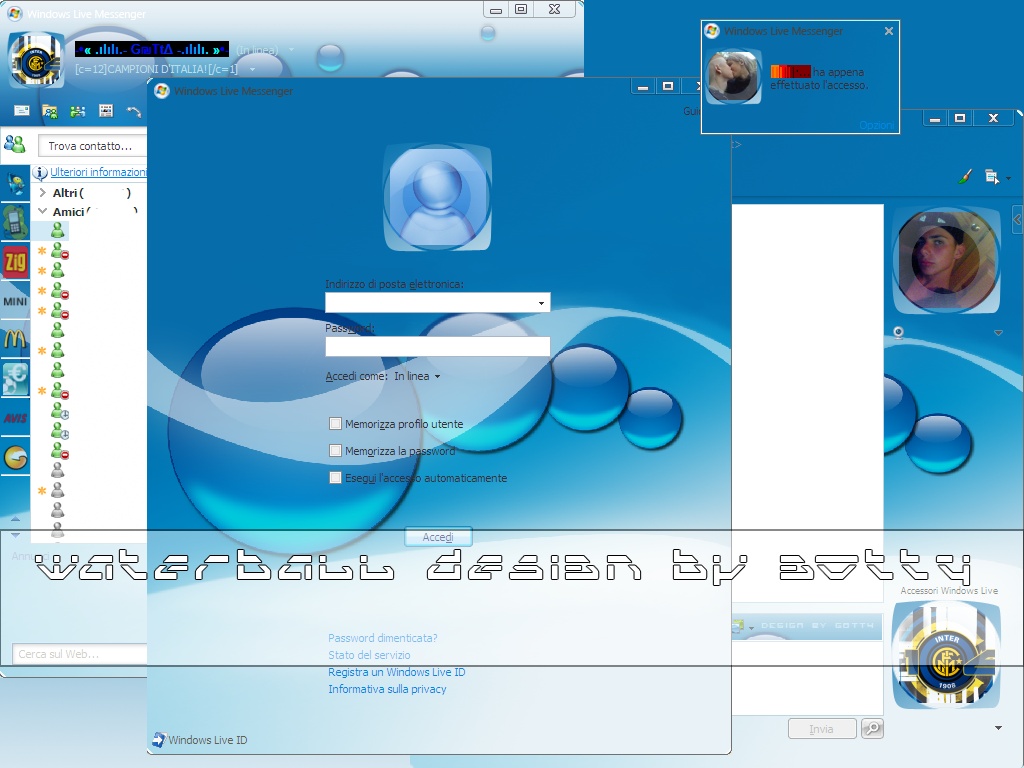Open the euro currency tab in the sidebar
1024x768 pixels.
pyautogui.click(x=15, y=378)
